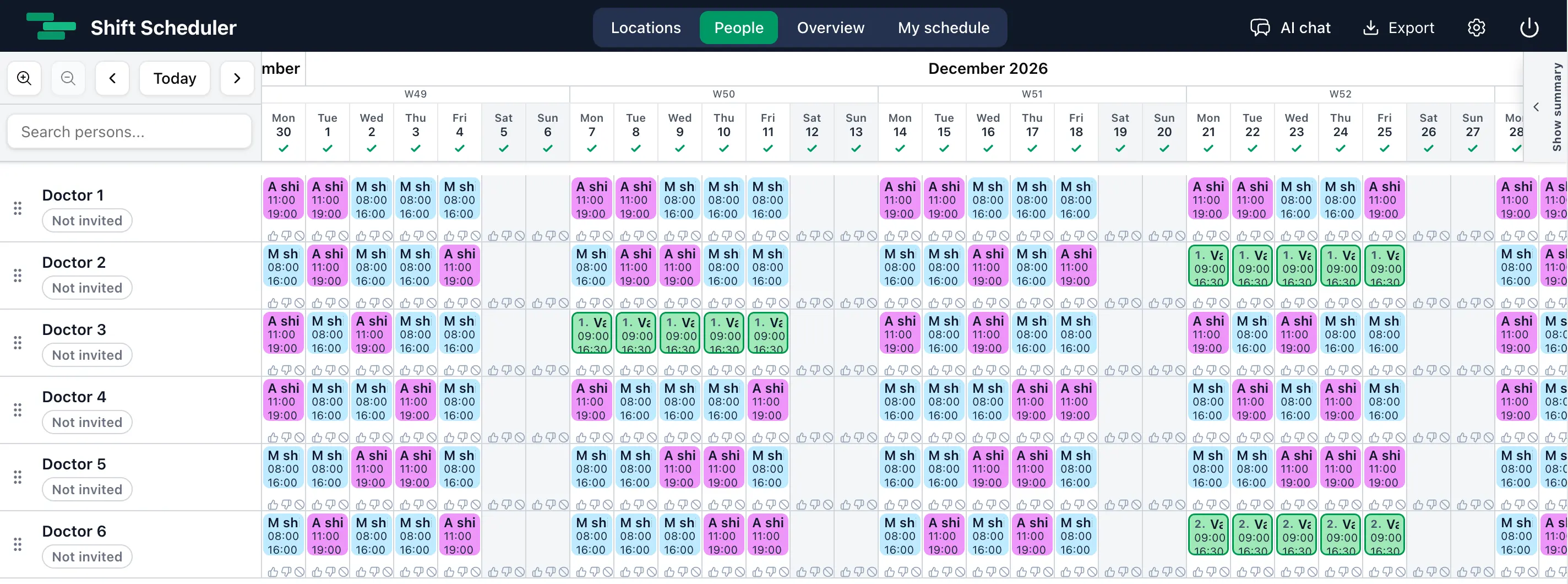Screen dimensions: 1568x584
Task: Click the zoom out magnifier icon
Action: [x=68, y=78]
